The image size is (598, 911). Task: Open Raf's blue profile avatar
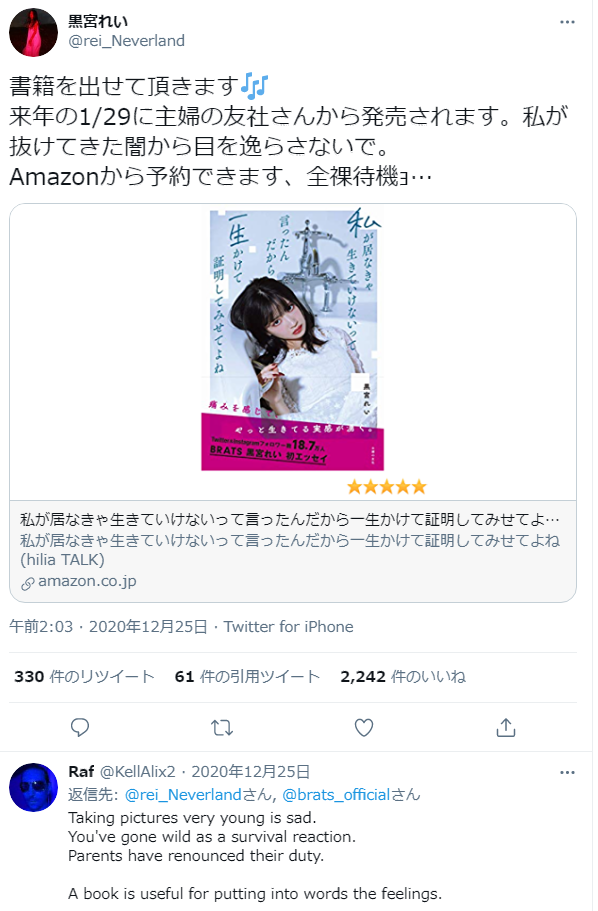(x=34, y=787)
